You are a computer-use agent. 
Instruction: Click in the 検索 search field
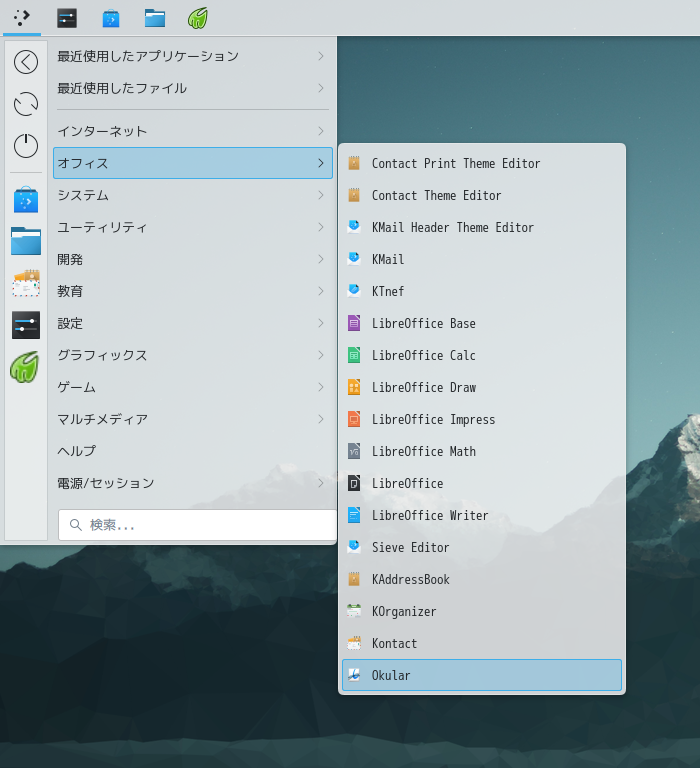point(197,525)
